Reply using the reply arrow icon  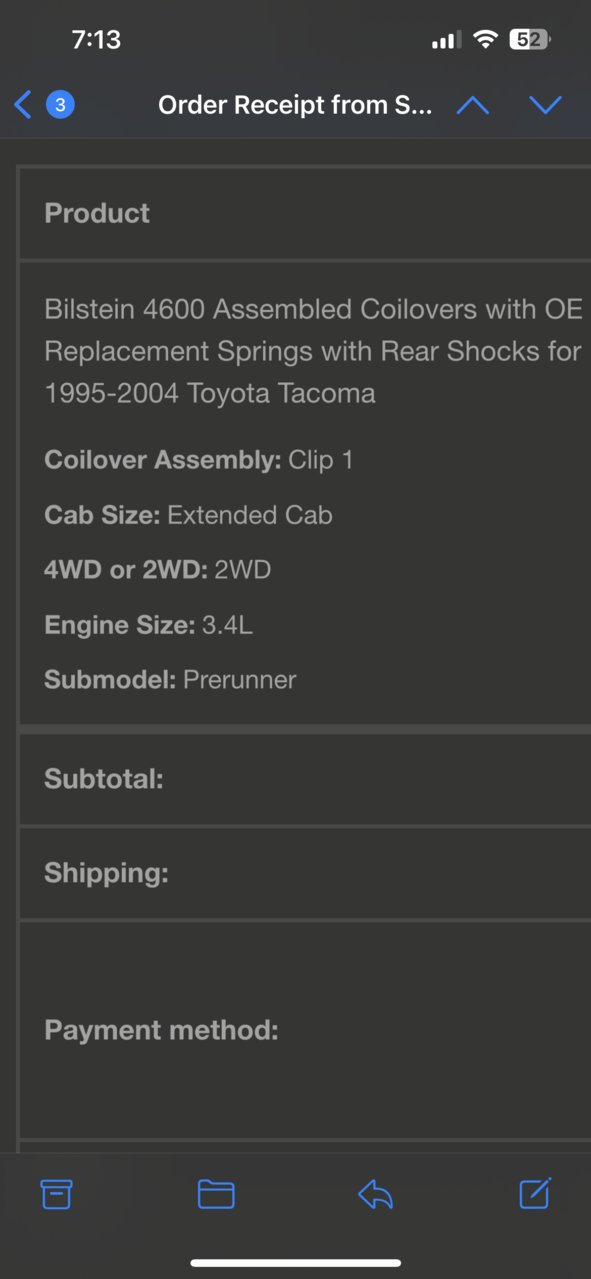coord(375,1194)
